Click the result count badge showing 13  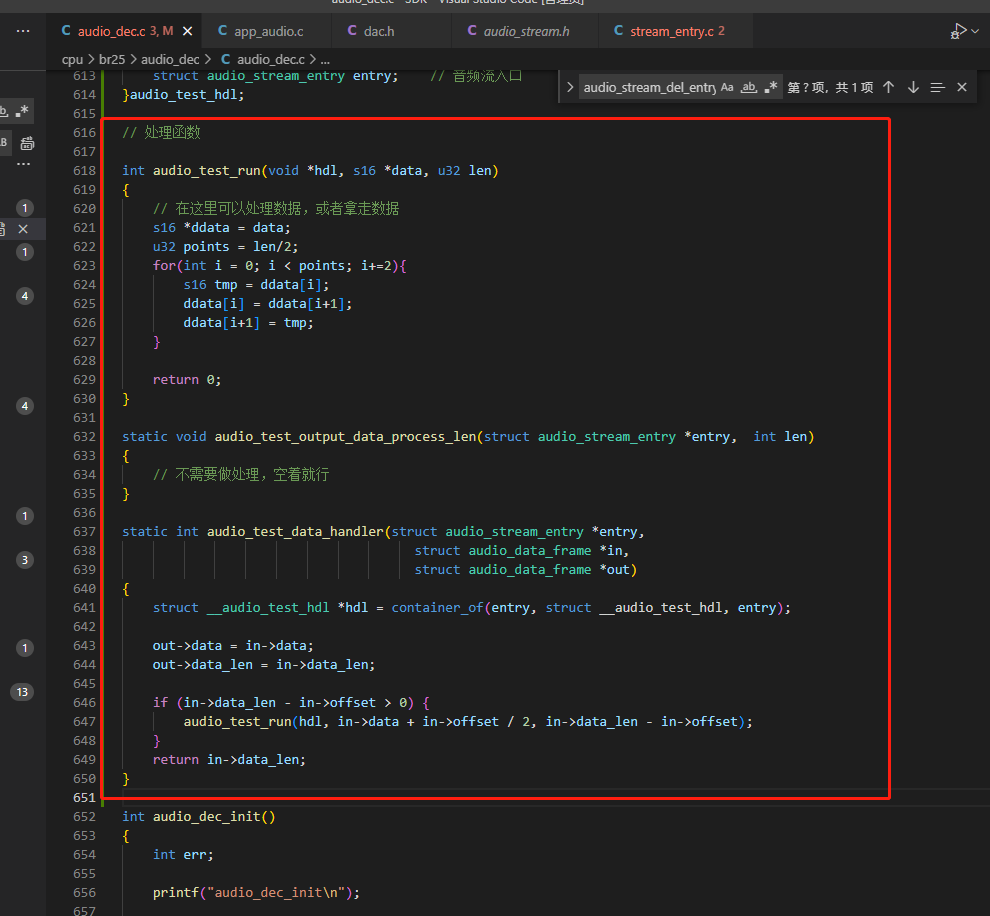click(x=22, y=692)
